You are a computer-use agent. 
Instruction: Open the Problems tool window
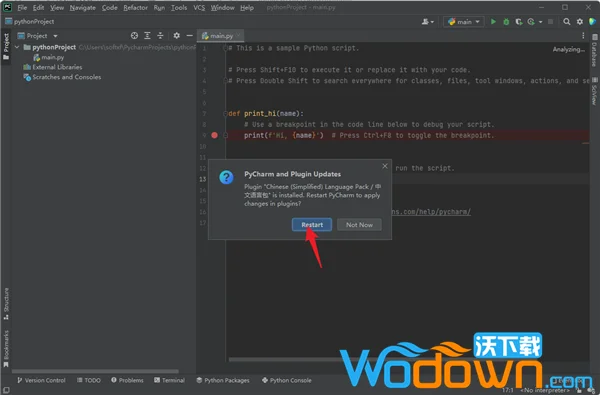click(127, 380)
